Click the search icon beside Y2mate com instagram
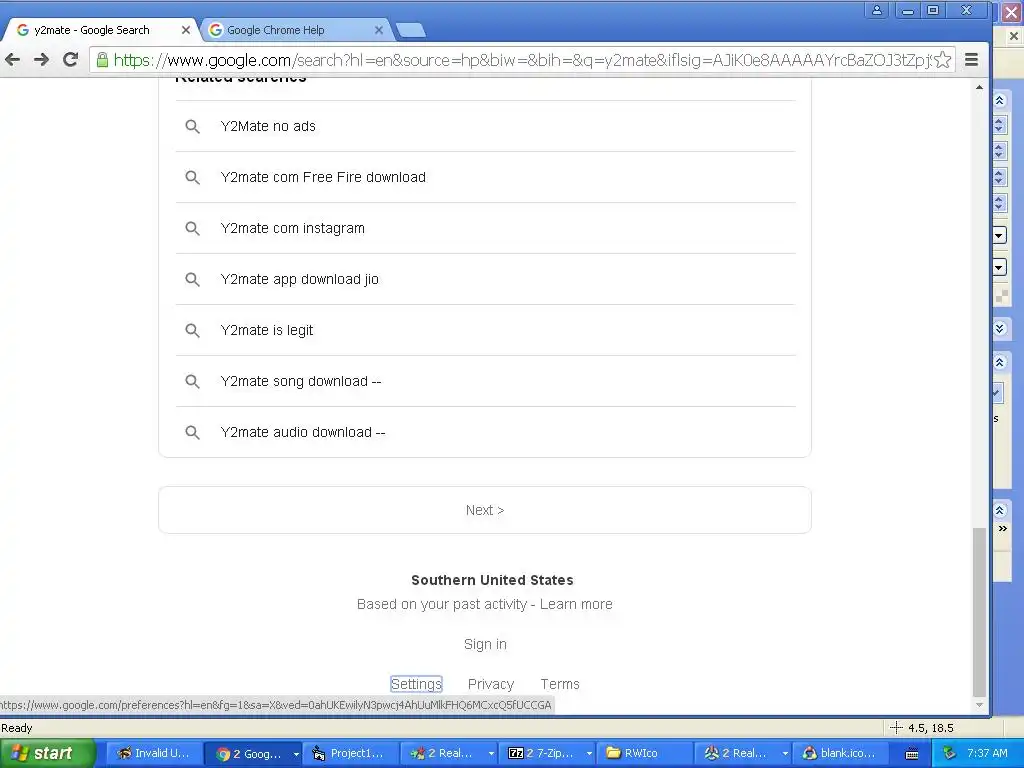Image resolution: width=1024 pixels, height=768 pixels. [192, 229]
